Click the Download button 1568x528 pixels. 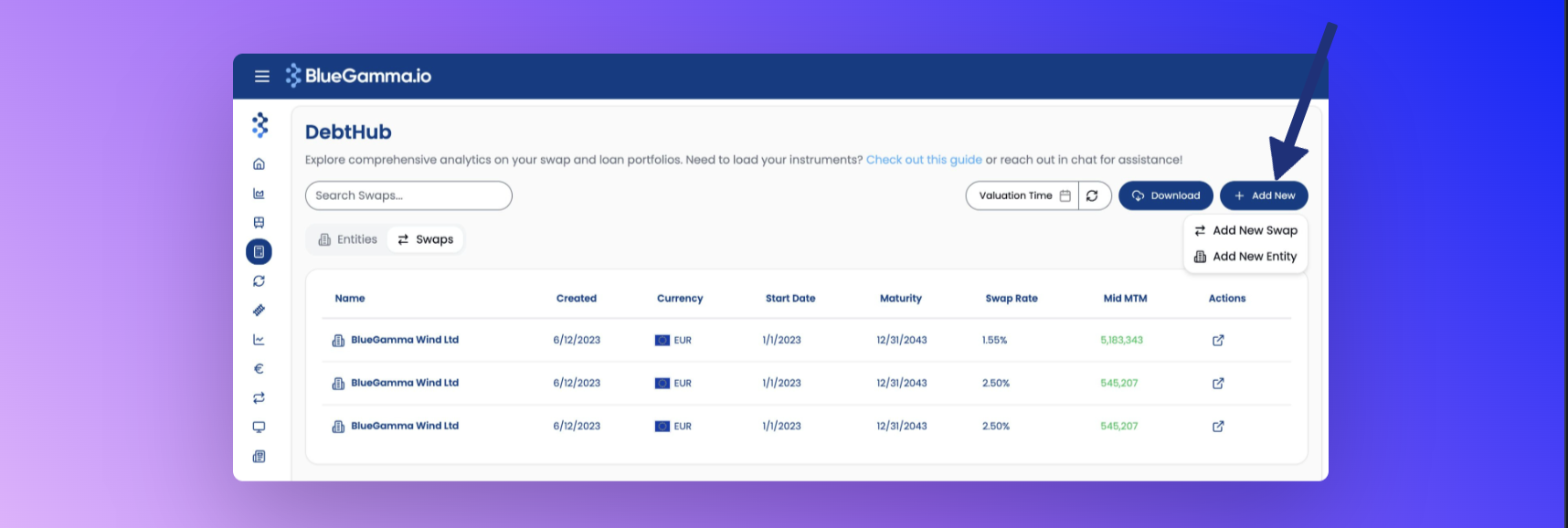pyautogui.click(x=1166, y=195)
